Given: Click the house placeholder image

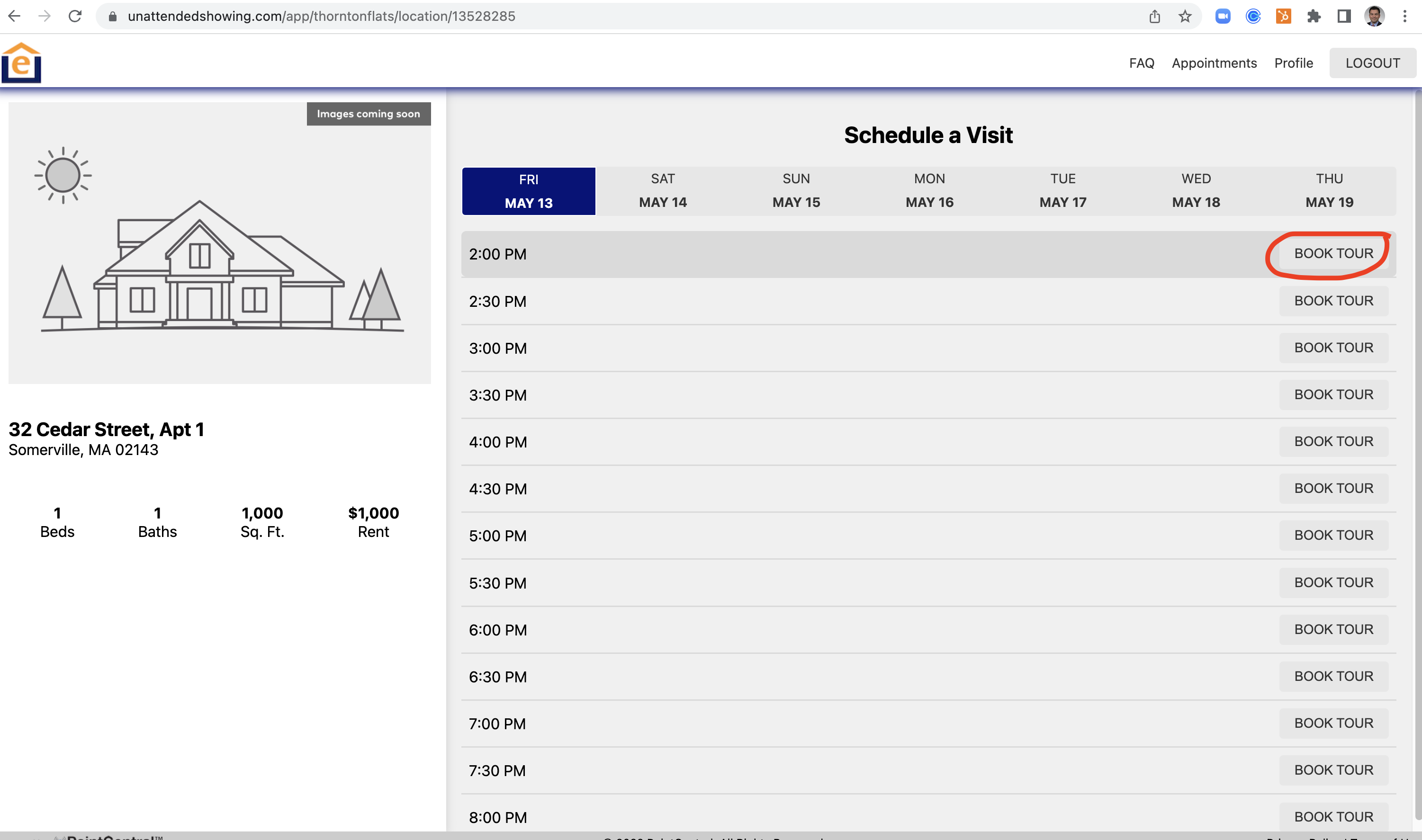Looking at the screenshot, I should pyautogui.click(x=220, y=243).
